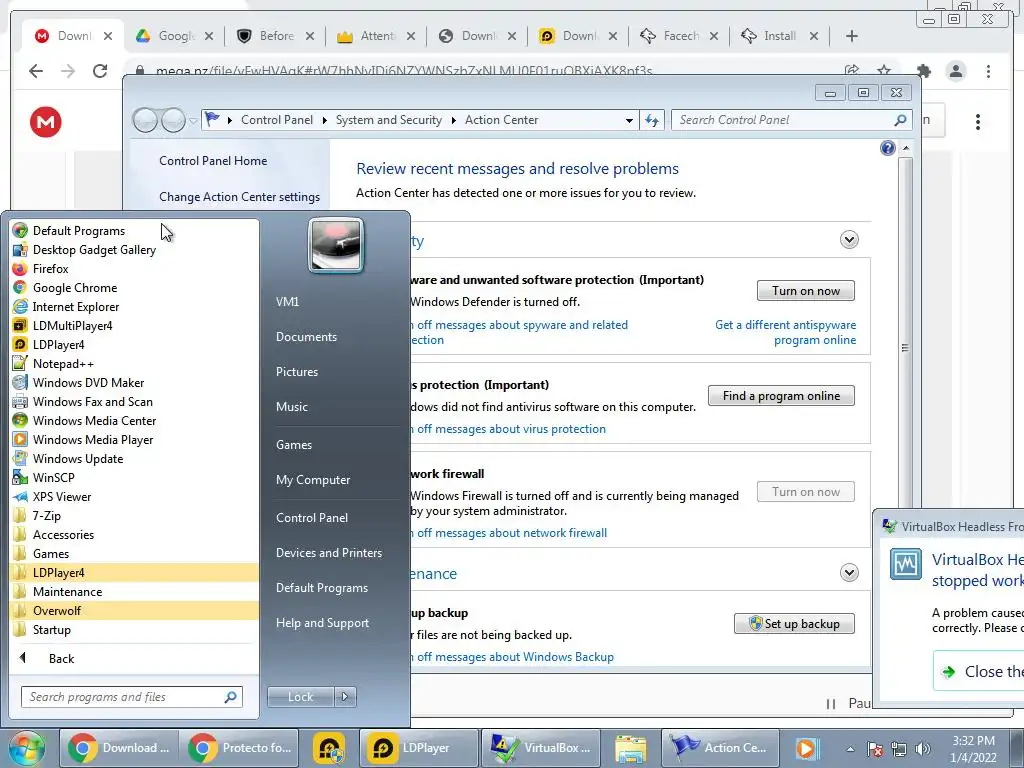Open the Chrome three-dot menu
The height and width of the screenshot is (768, 1024).
[988, 71]
